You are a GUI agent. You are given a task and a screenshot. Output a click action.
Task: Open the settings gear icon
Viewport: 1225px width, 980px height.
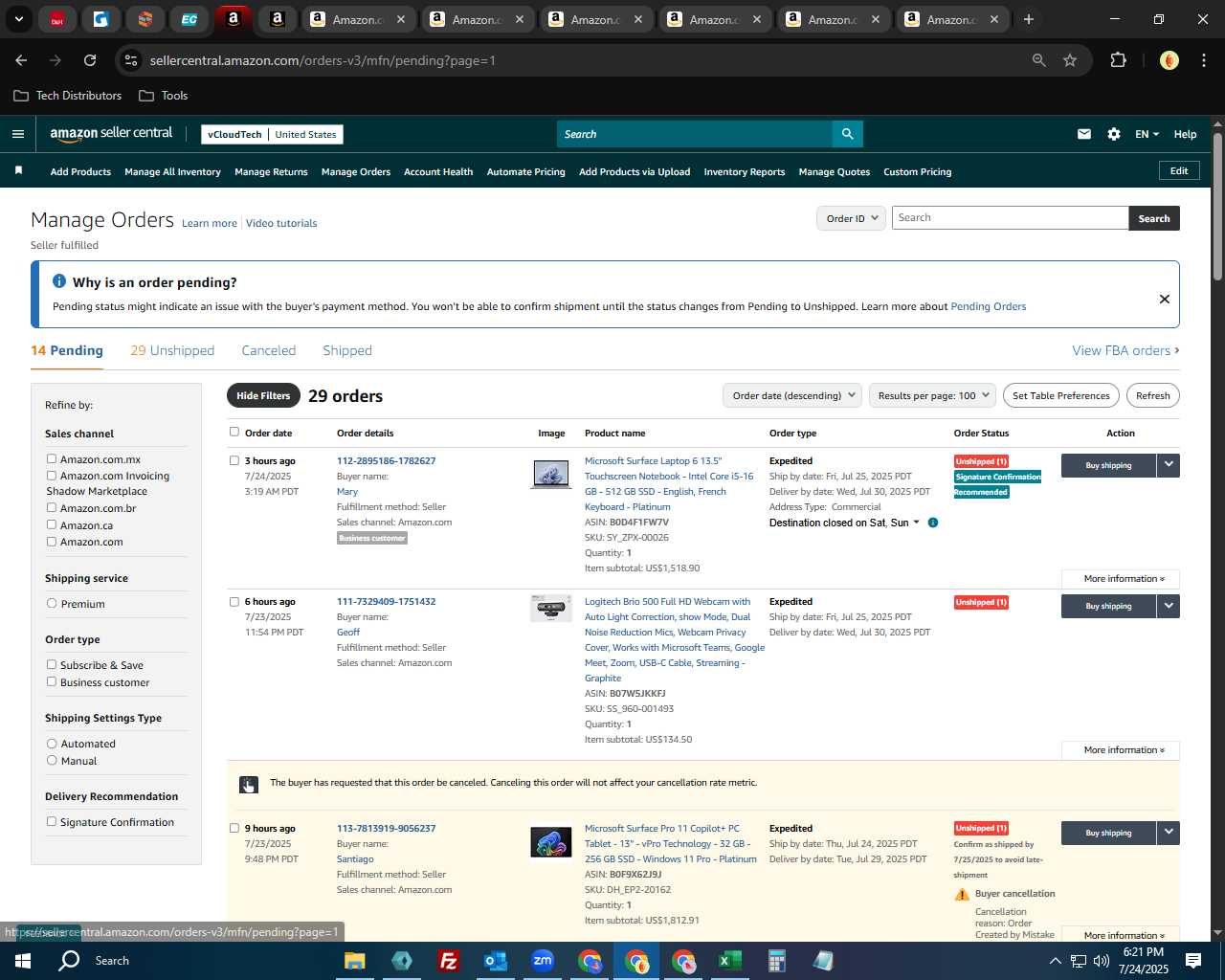click(x=1114, y=134)
